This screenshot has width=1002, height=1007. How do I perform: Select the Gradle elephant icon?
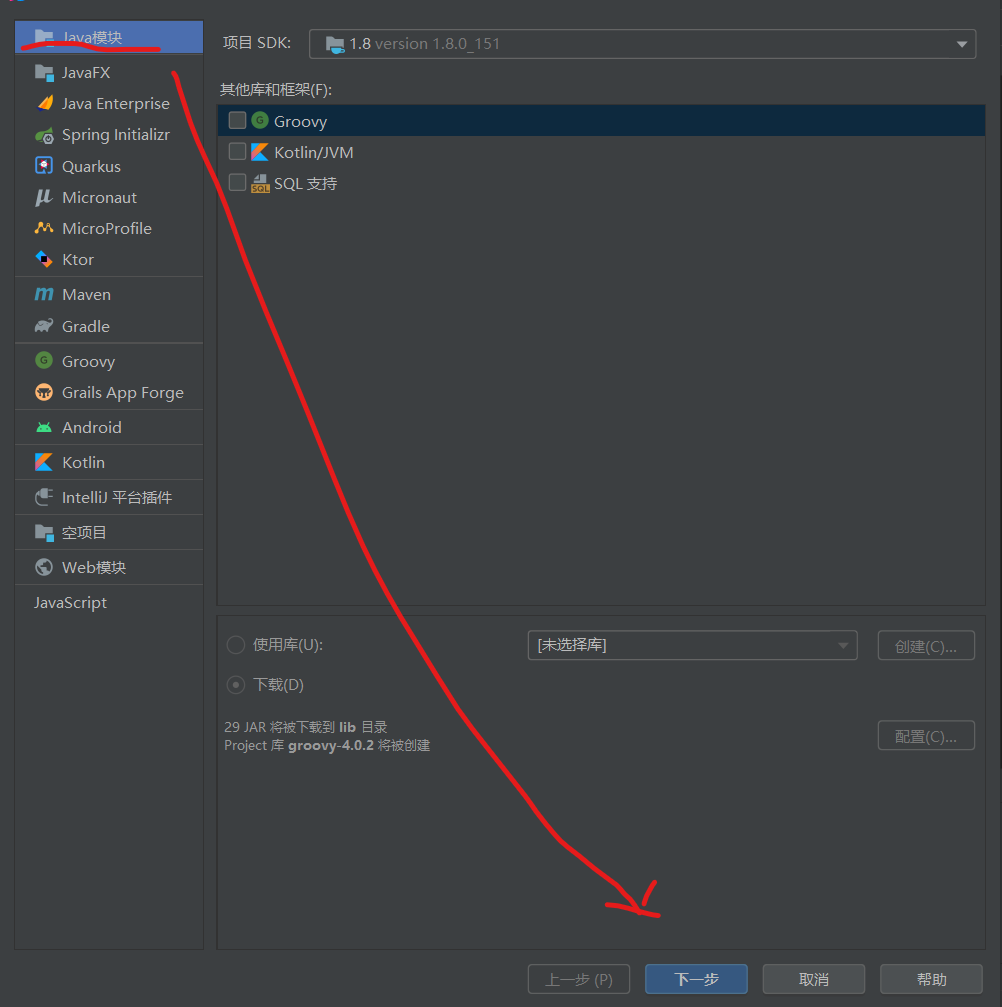click(x=44, y=326)
